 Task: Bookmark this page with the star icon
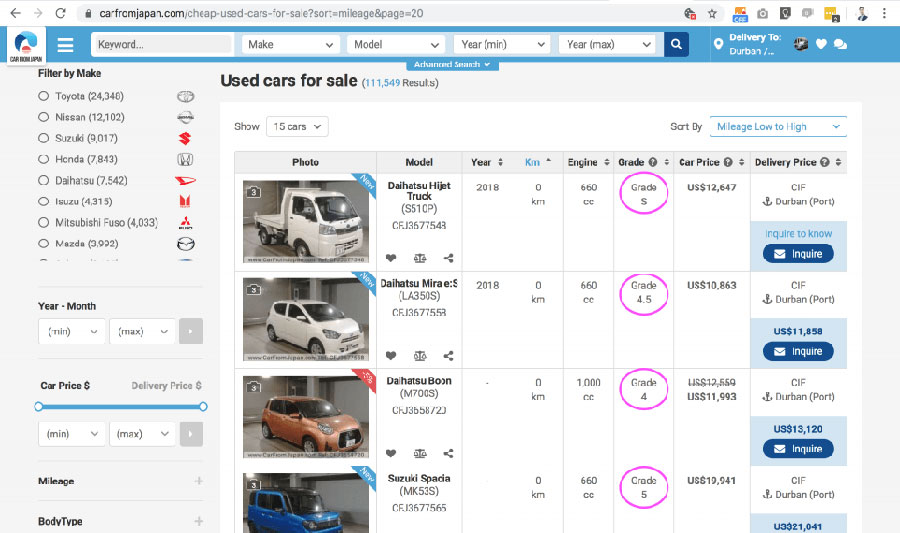click(712, 14)
